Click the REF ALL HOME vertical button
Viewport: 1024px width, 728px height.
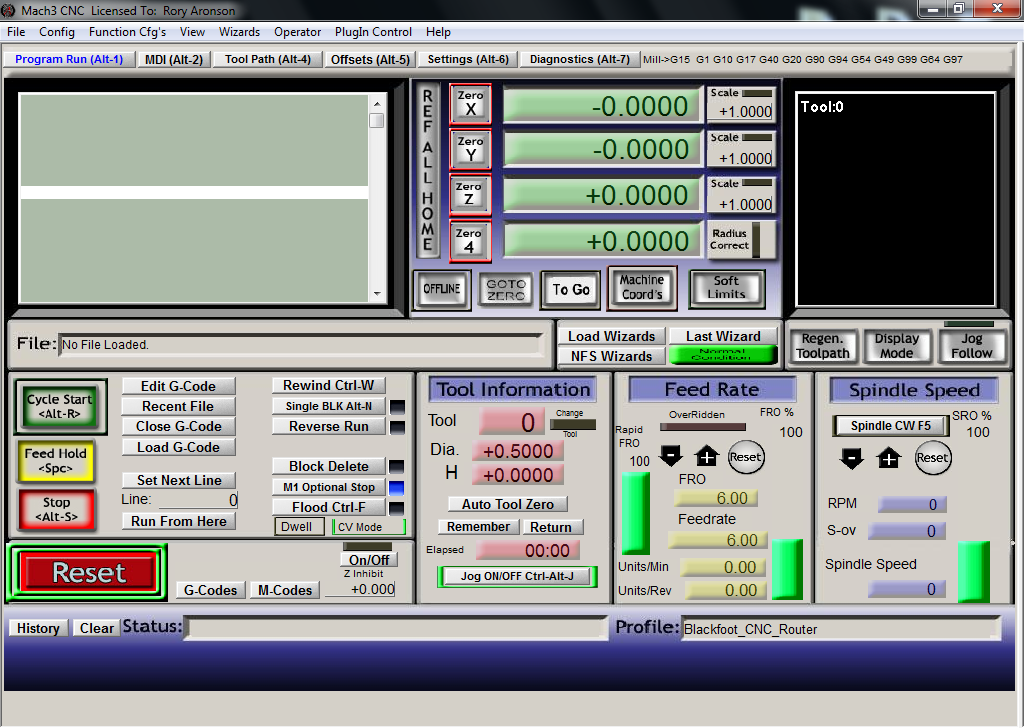[427, 171]
